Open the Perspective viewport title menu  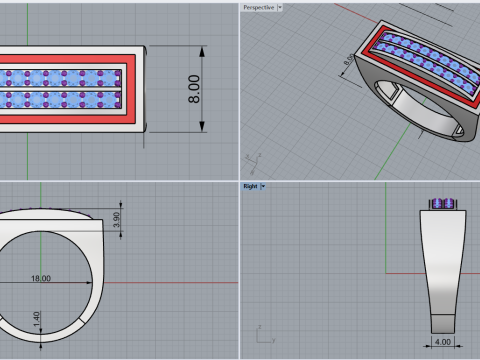coord(259,8)
